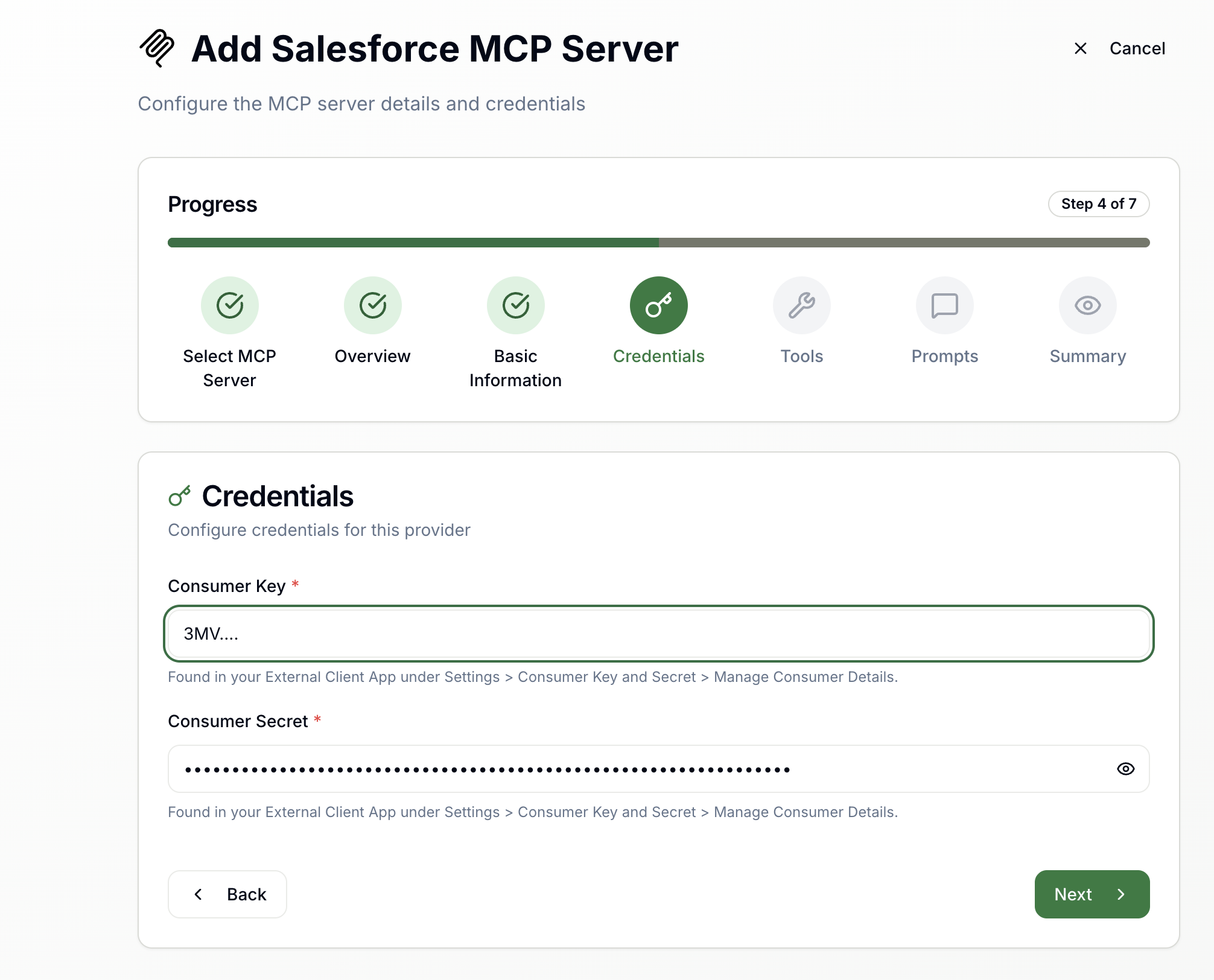Click the X icon next to Cancel

(x=1081, y=48)
